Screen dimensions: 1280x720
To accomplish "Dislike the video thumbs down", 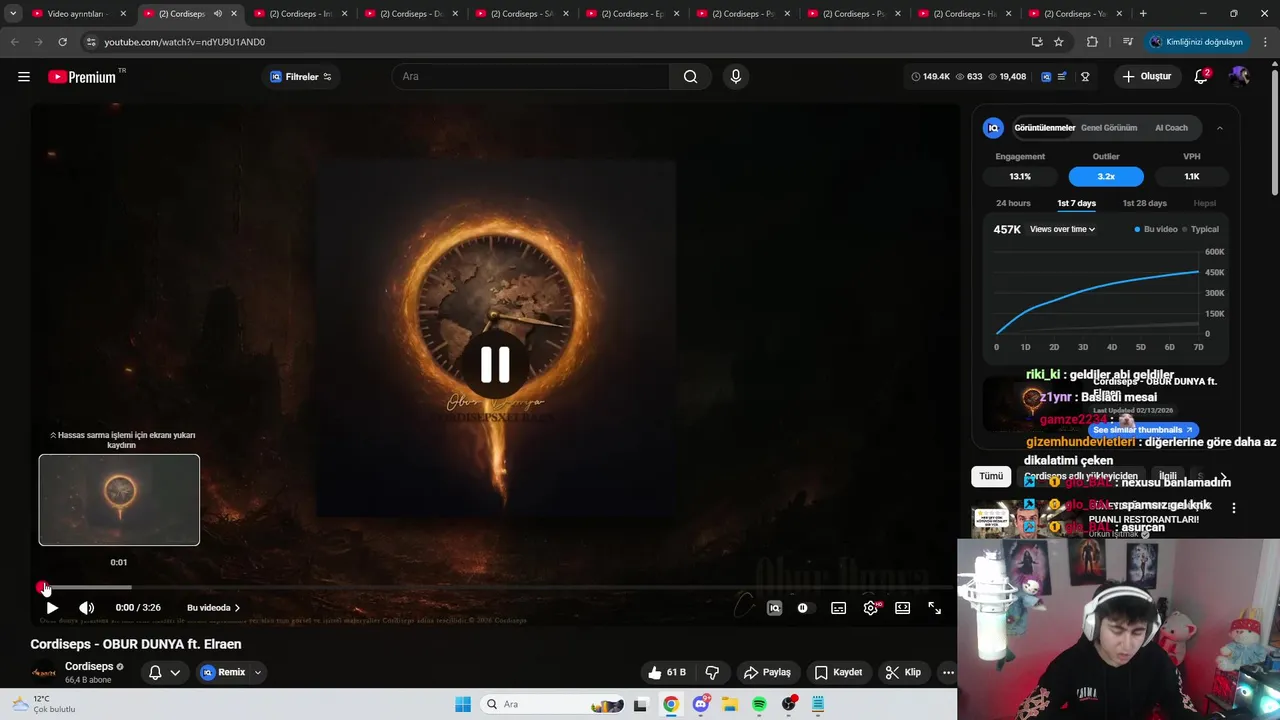I will 712,672.
